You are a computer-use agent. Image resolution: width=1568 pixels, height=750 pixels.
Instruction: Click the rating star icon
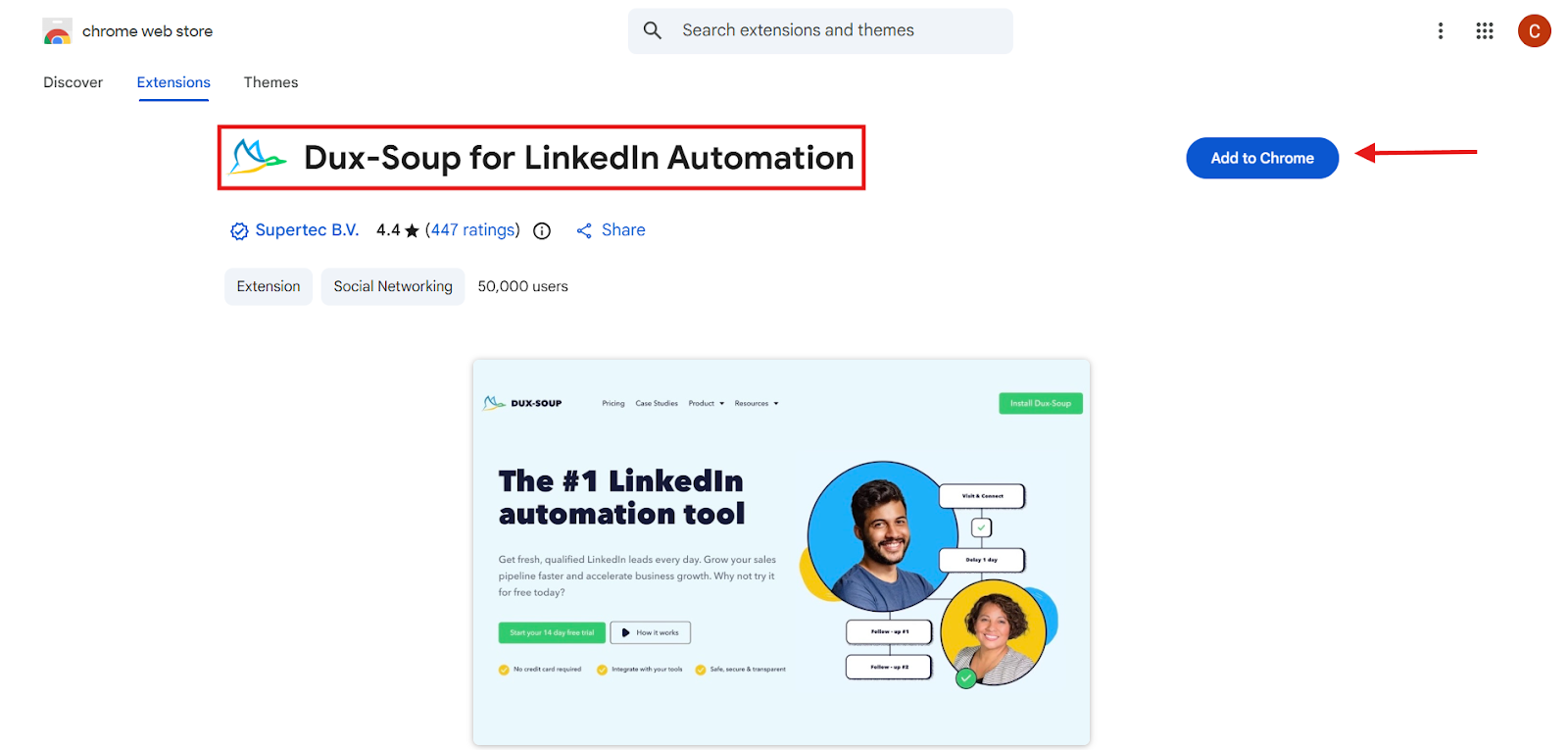click(x=412, y=230)
